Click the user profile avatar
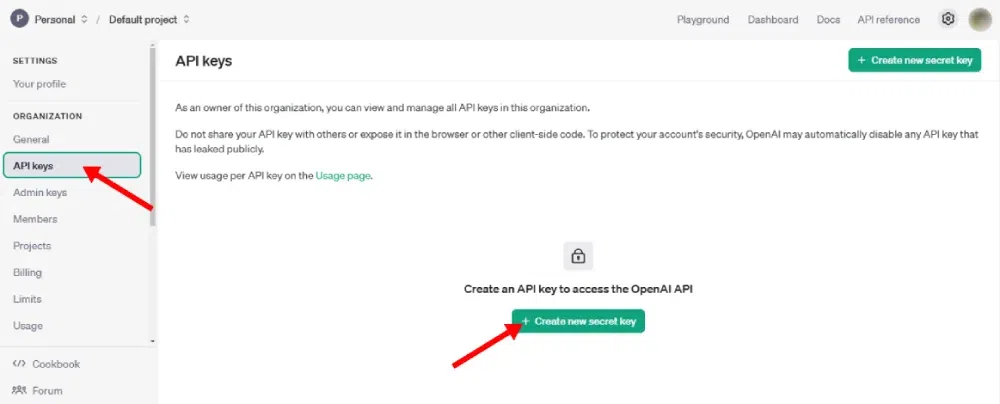Screen dimensions: 1000x404 tap(980, 19)
